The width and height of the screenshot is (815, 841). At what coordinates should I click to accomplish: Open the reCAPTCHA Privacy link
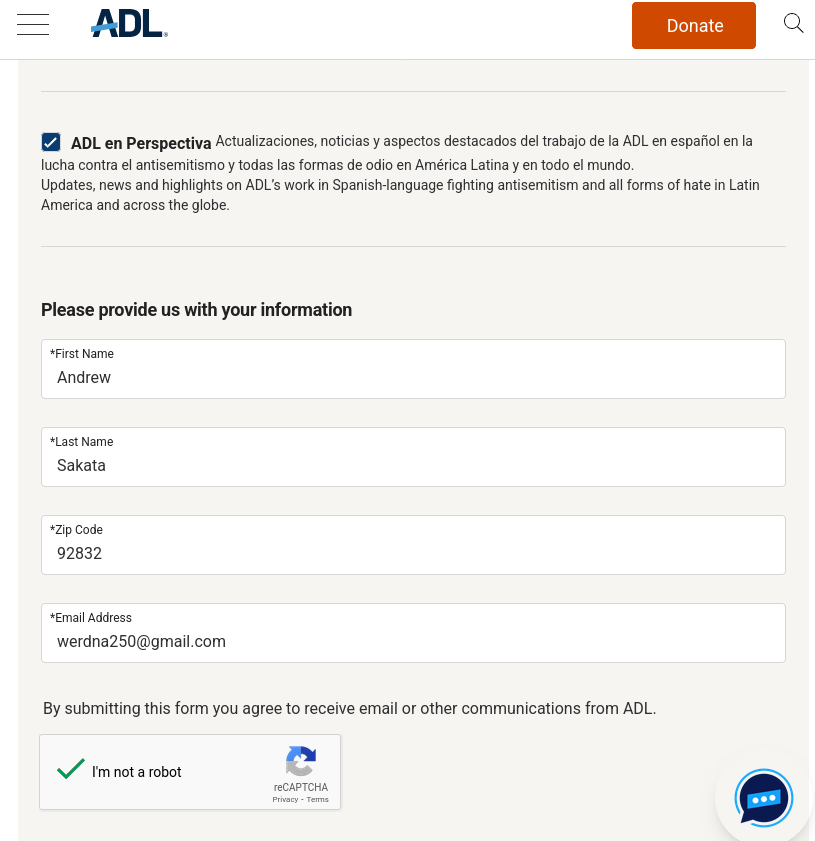coord(285,799)
